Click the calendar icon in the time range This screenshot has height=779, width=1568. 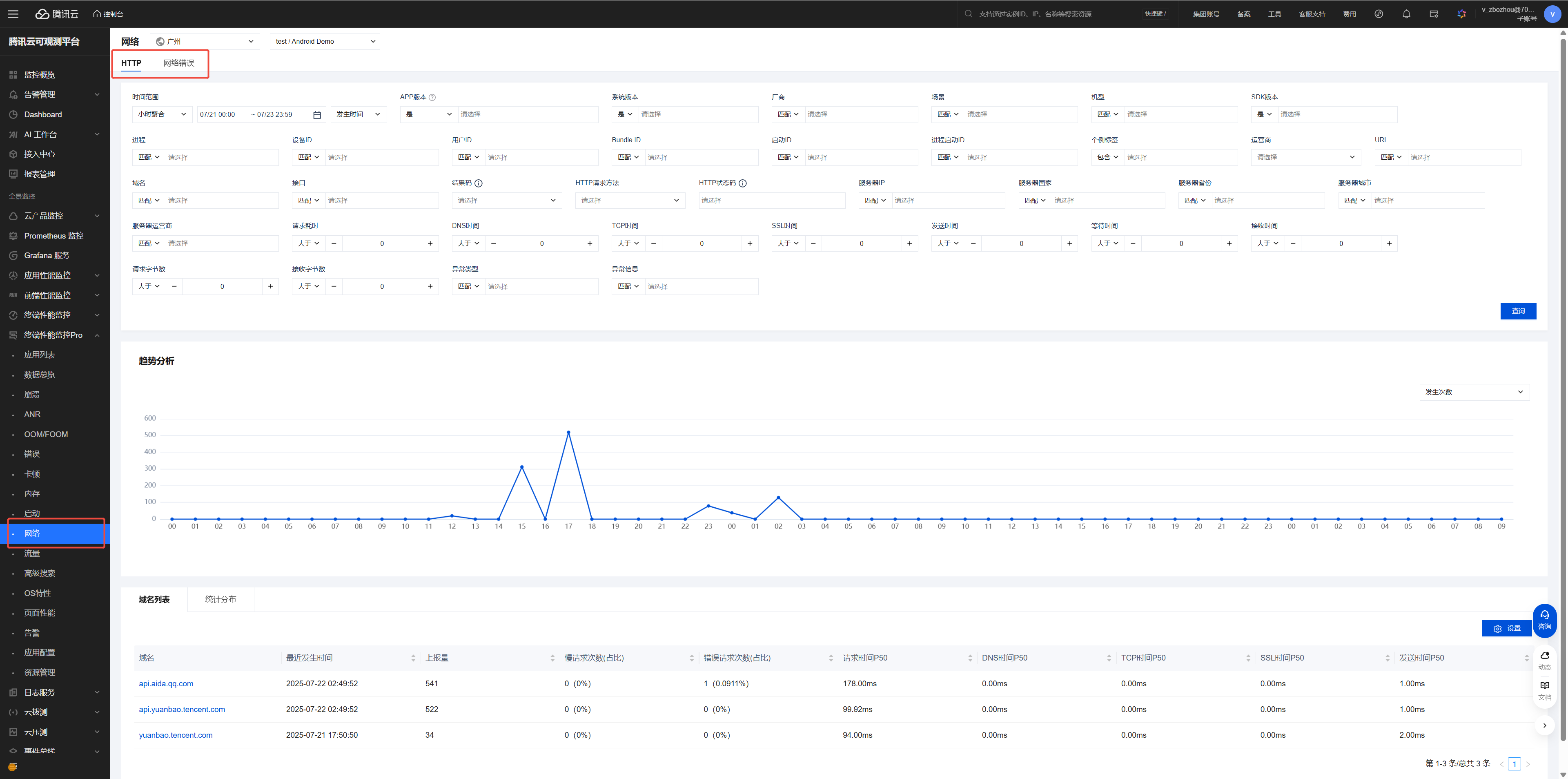(x=316, y=114)
